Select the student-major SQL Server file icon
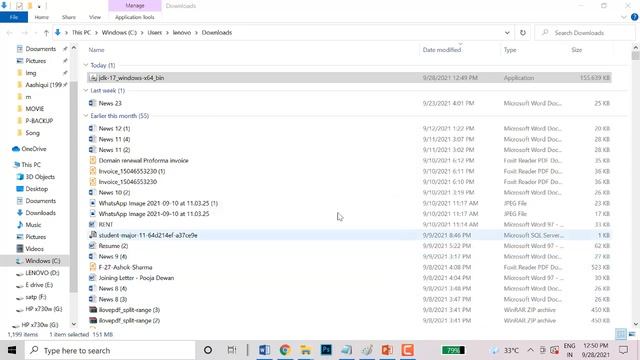 93,235
